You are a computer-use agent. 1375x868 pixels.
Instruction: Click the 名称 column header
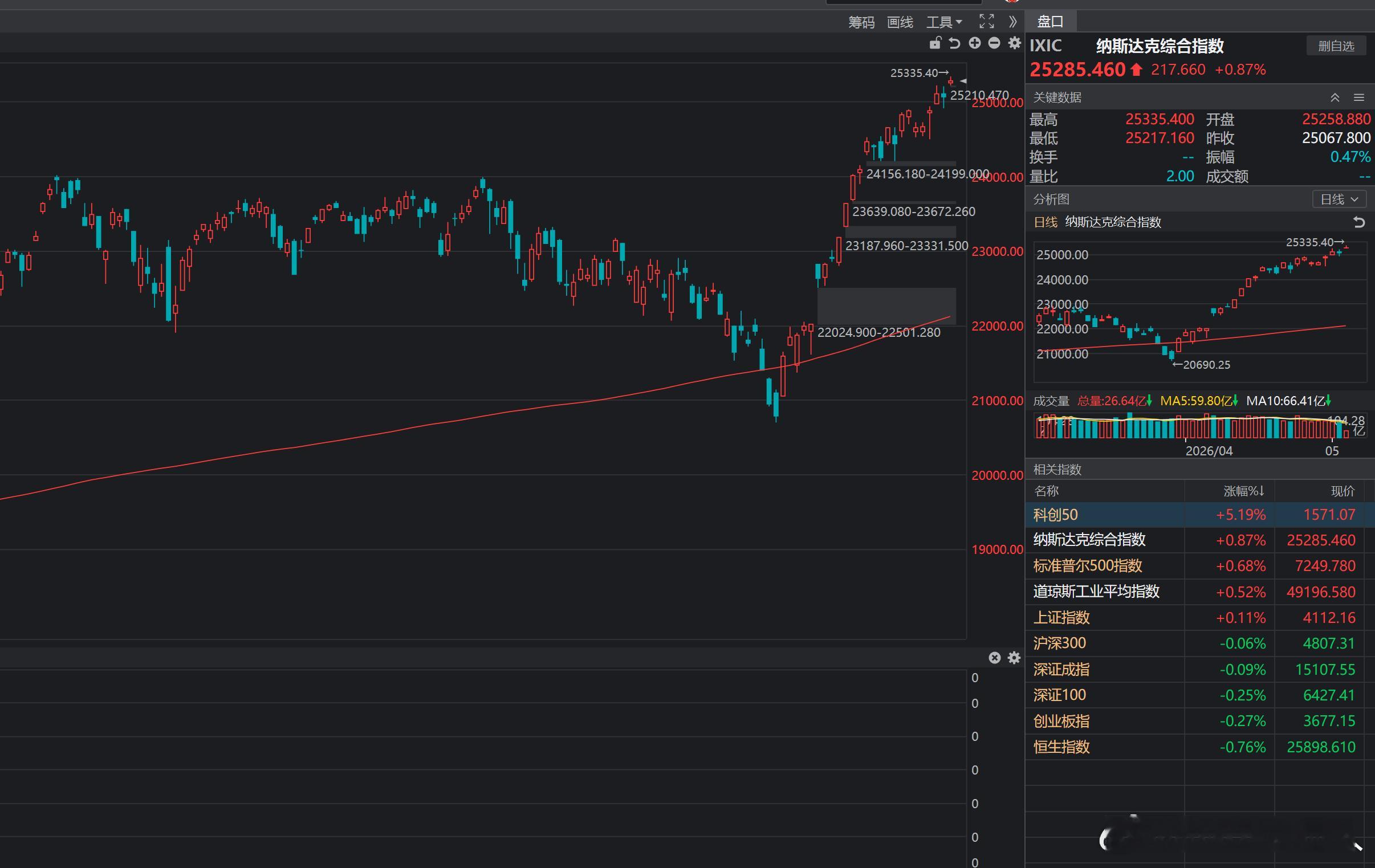pos(1046,491)
